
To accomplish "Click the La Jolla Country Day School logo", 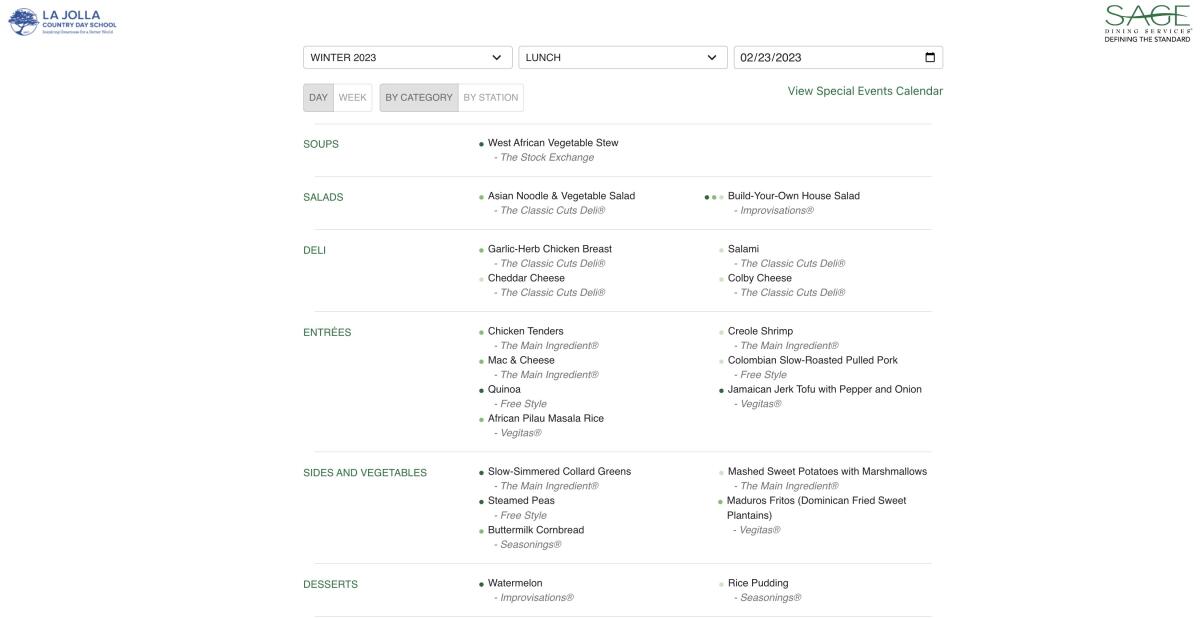I will [62, 21].
